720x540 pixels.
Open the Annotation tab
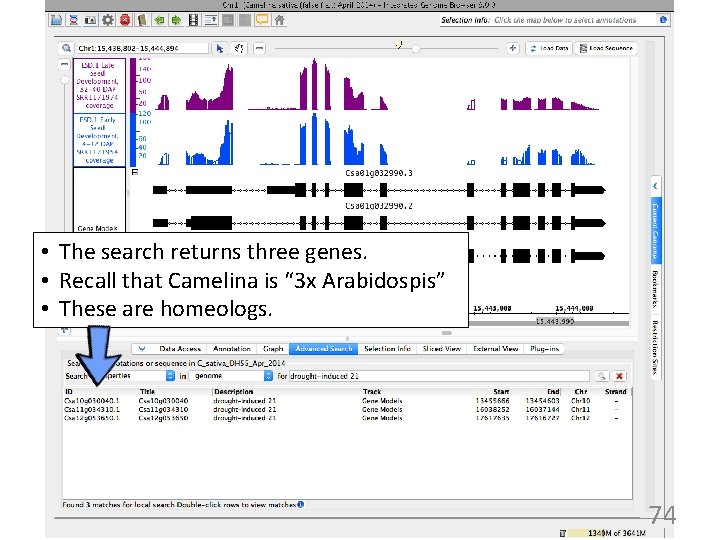tap(232, 349)
